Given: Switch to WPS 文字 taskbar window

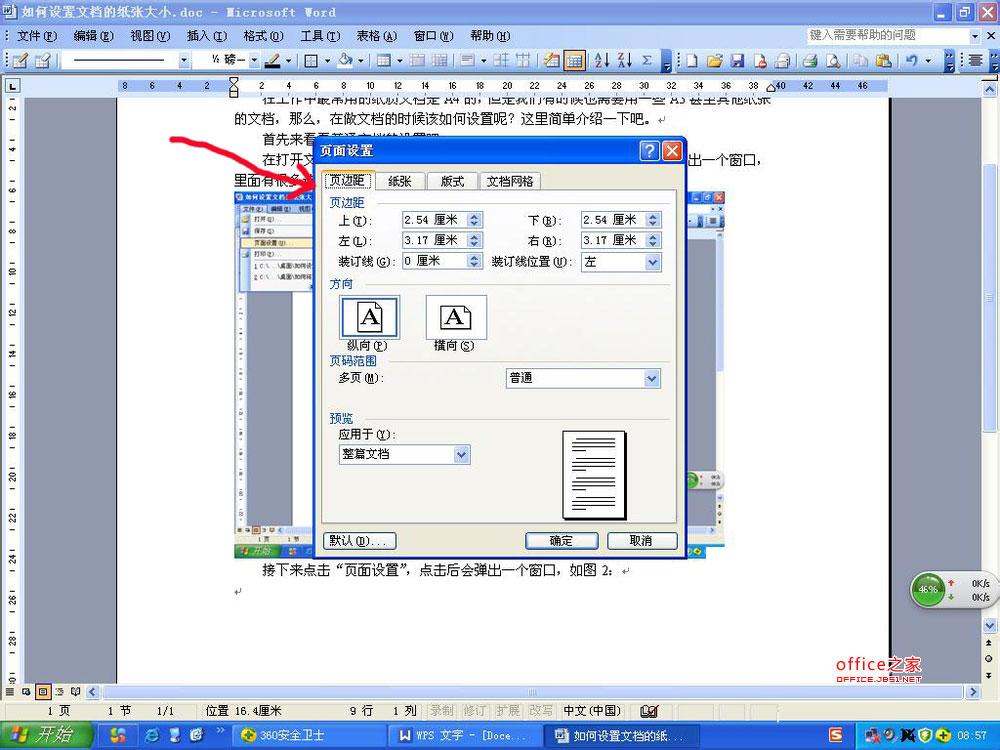Looking at the screenshot, I should (x=464, y=735).
